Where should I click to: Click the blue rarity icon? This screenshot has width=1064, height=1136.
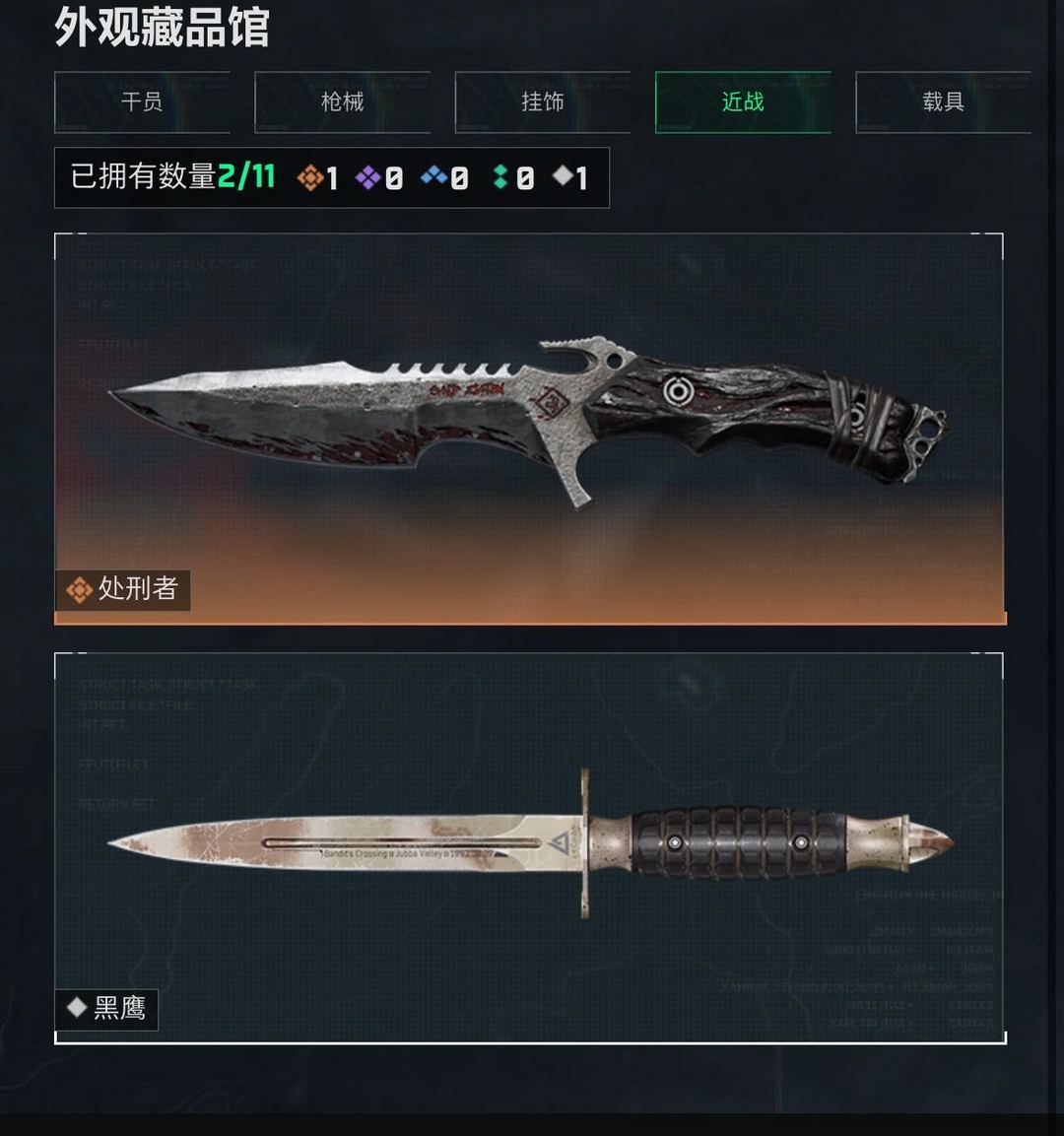pyautogui.click(x=433, y=174)
